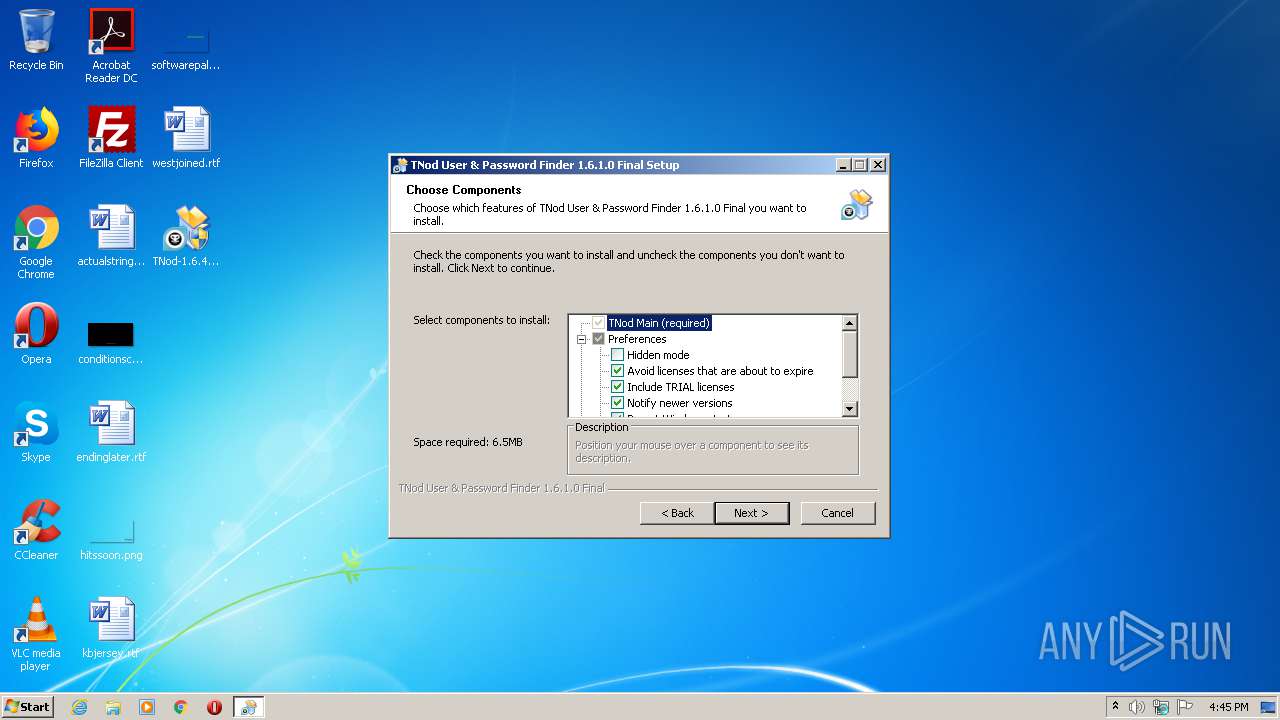The width and height of the screenshot is (1280, 720).
Task: Open the Recycle Bin desktop icon
Action: [36, 41]
